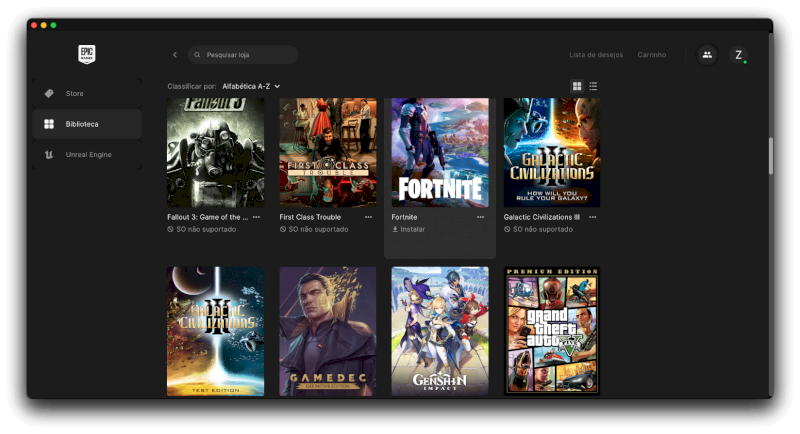Open Grand Theft Auto V cover thumbnail
This screenshot has width=800, height=434.
pos(552,331)
